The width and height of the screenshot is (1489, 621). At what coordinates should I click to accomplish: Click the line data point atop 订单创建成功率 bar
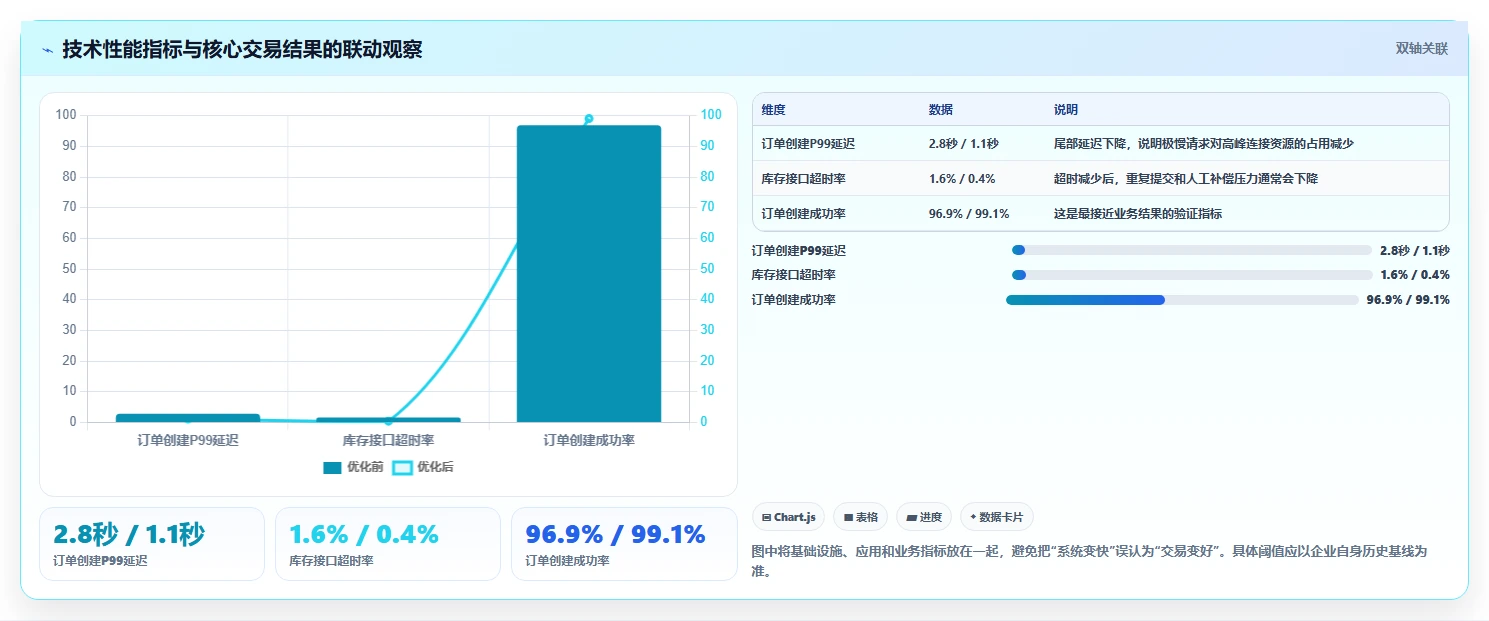[x=589, y=119]
